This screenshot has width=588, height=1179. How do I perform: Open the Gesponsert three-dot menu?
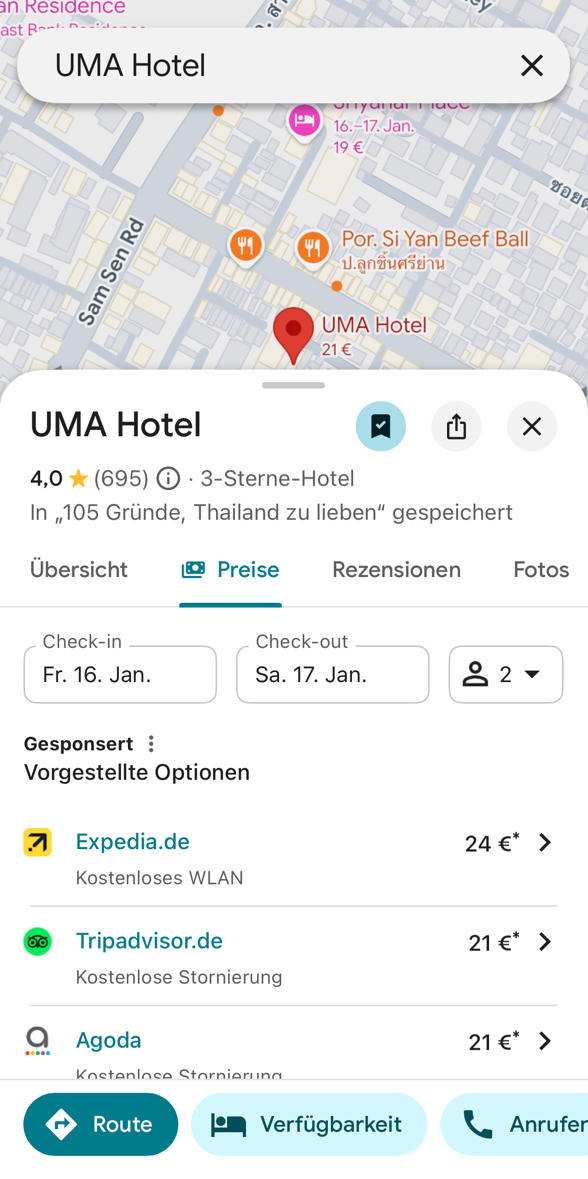pos(151,743)
